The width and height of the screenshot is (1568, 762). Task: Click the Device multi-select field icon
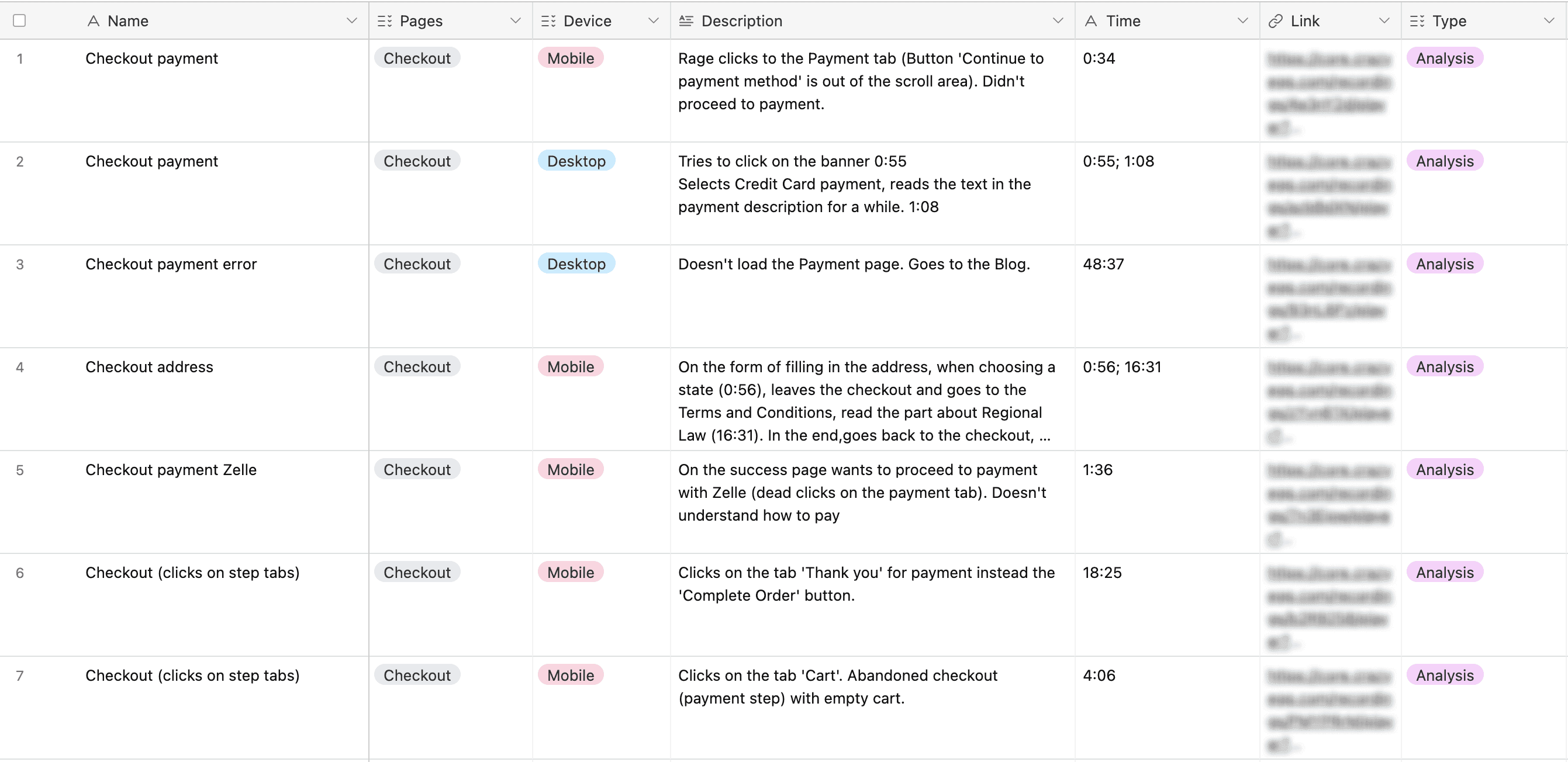pos(548,20)
